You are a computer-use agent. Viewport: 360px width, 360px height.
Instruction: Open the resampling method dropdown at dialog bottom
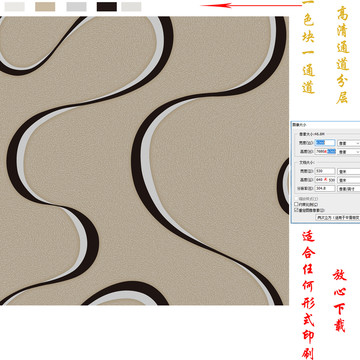tap(338, 217)
